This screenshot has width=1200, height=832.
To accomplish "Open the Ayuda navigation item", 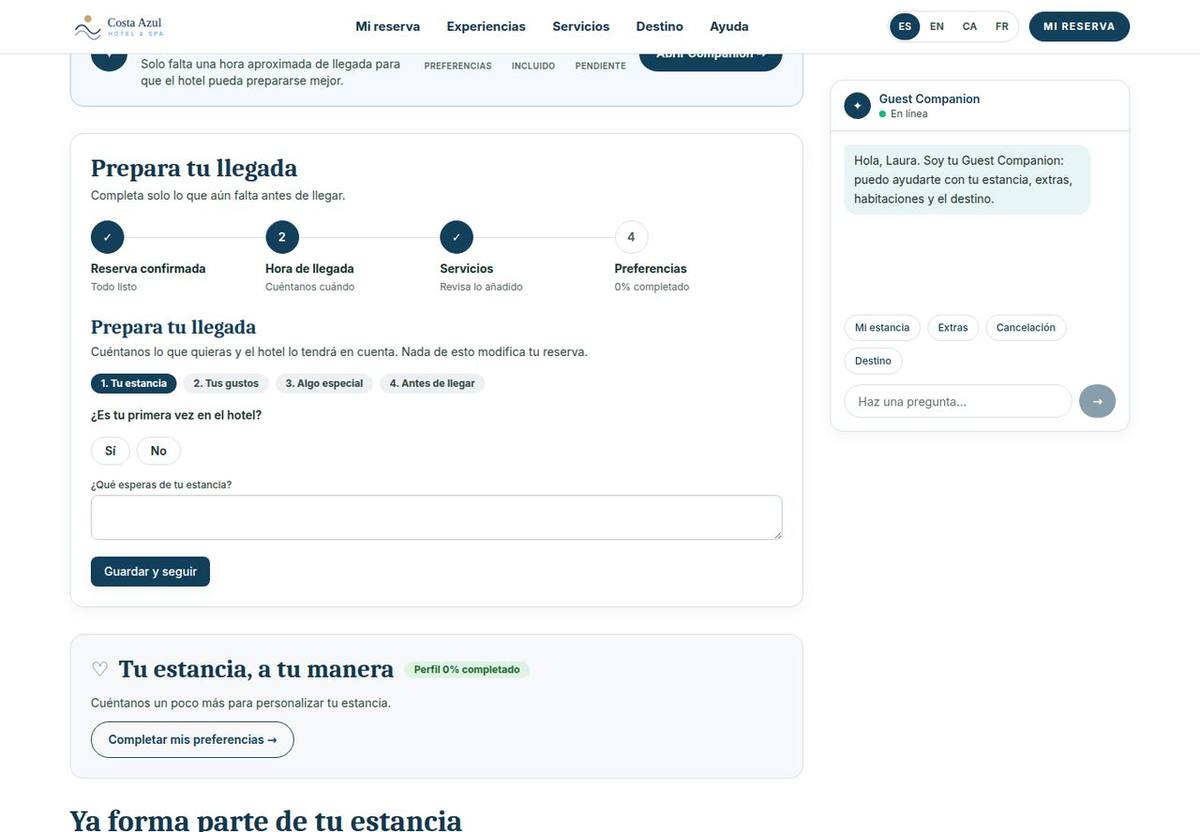I will tap(729, 27).
